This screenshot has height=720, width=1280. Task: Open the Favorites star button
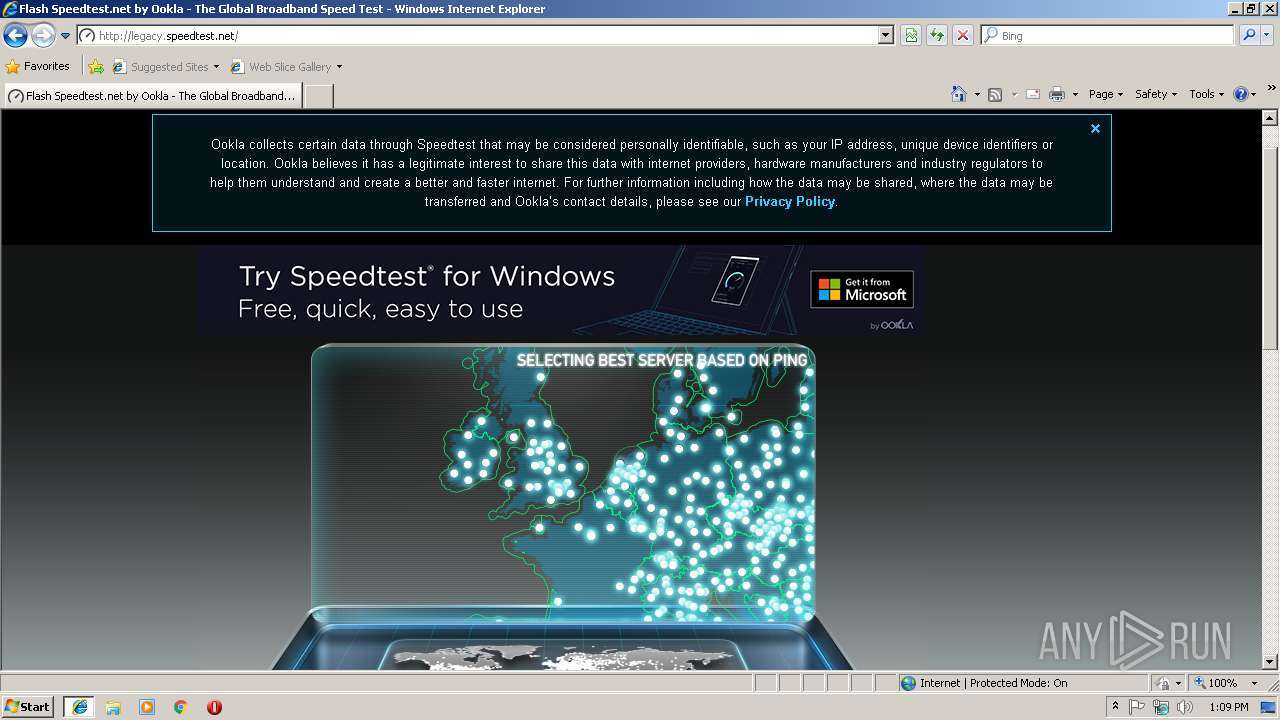[x=38, y=66]
